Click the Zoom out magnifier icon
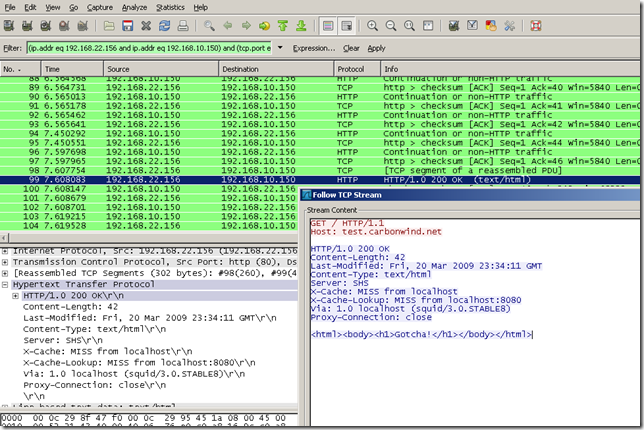 coord(390,26)
